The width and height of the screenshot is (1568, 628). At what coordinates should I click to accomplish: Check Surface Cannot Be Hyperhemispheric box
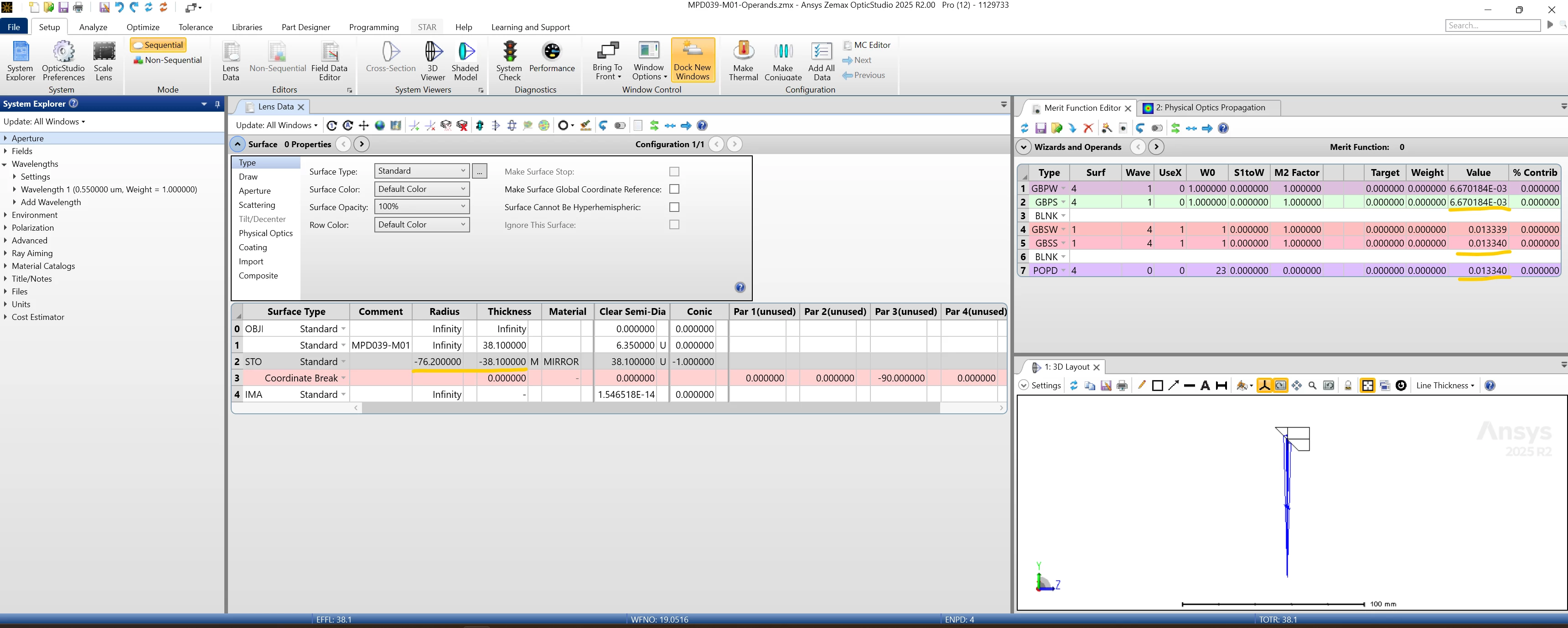[x=674, y=207]
